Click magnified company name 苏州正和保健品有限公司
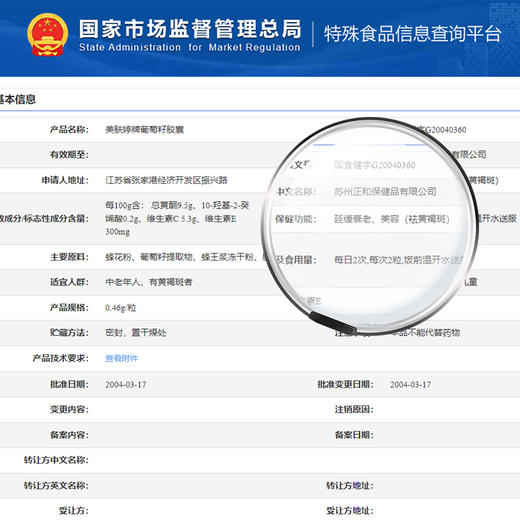The image size is (520, 520). (385, 192)
